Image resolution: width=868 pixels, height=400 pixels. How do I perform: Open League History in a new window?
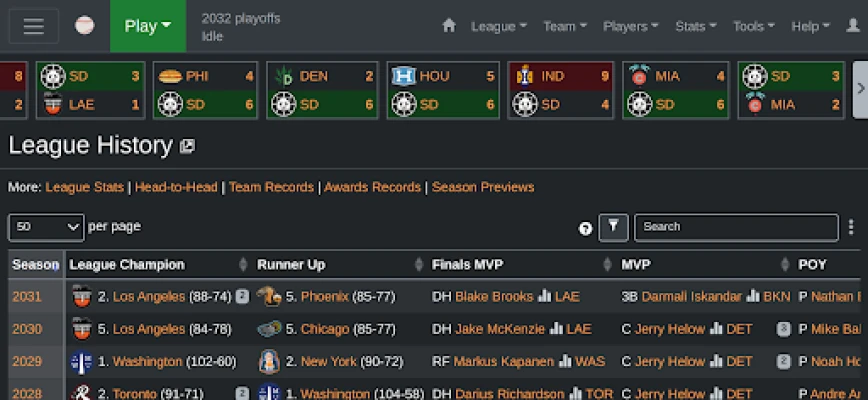(187, 146)
